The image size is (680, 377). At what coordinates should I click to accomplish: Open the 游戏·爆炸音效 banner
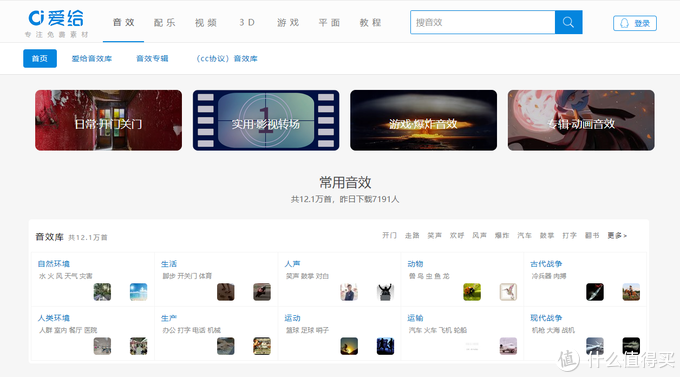coord(423,120)
